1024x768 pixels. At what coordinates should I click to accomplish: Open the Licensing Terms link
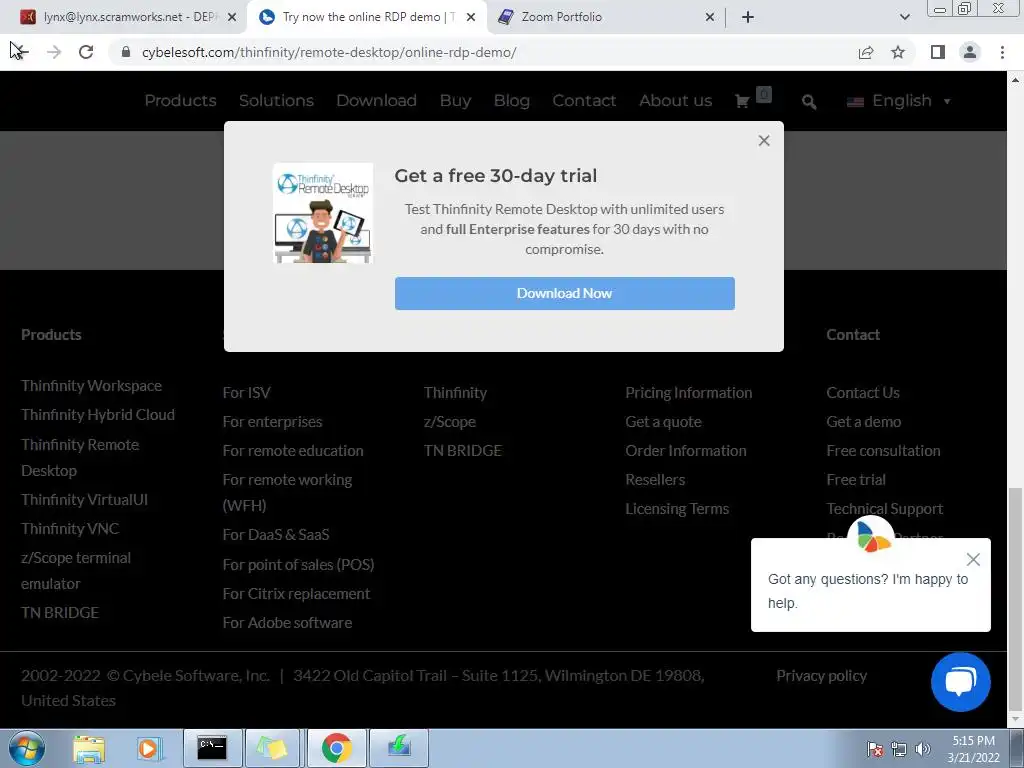click(x=677, y=509)
